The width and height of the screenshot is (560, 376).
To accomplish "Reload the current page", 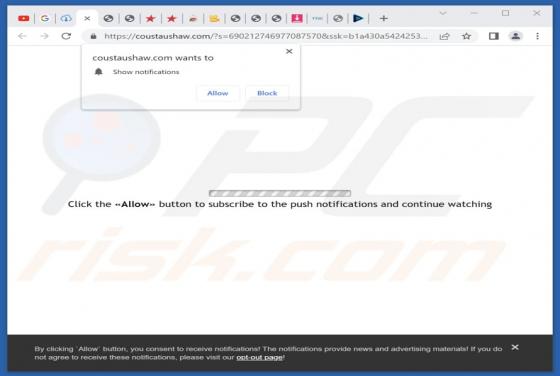I will click(66, 36).
